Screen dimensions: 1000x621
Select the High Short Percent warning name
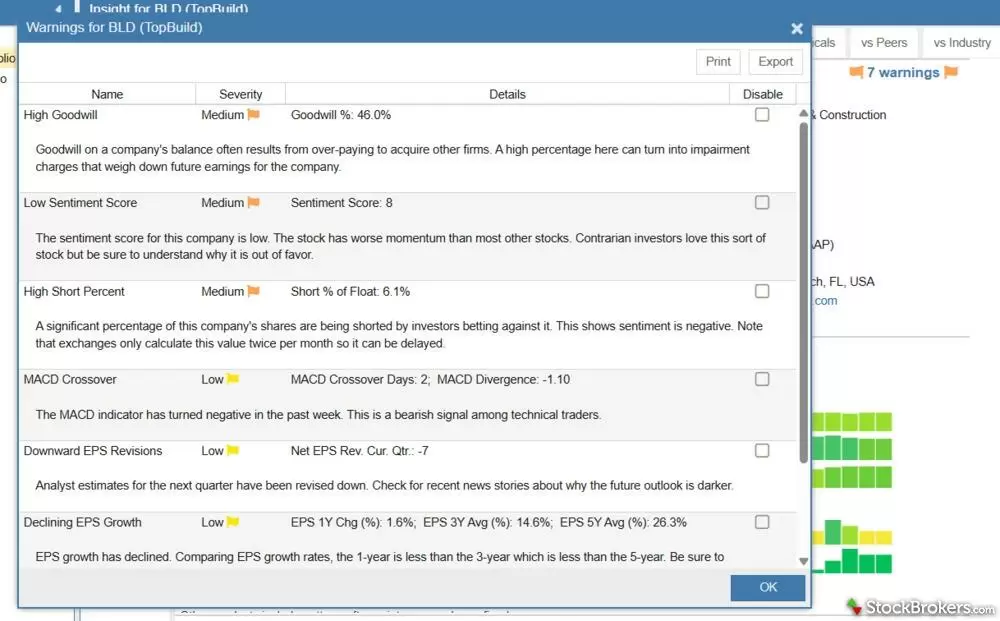pyautogui.click(x=74, y=291)
